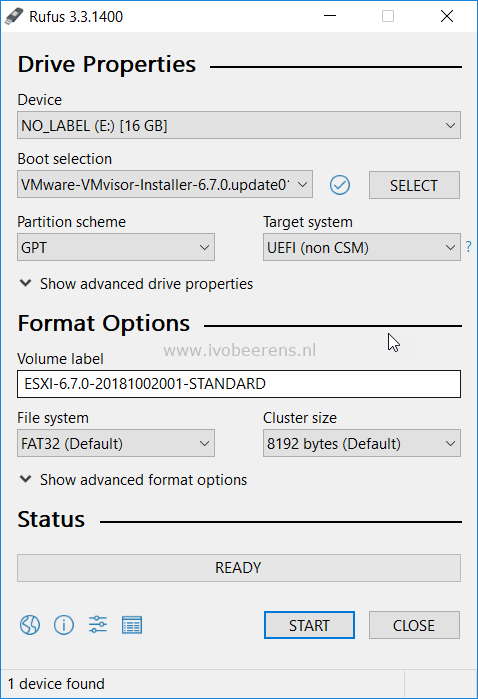Click the Partition scheme label

tap(71, 222)
